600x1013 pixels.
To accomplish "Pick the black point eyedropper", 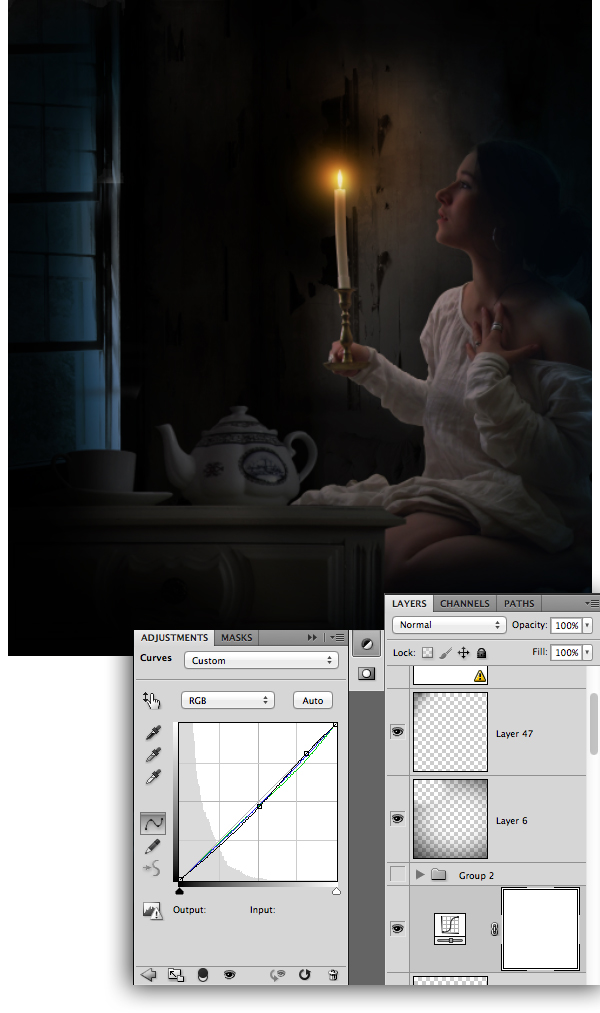I will coord(153,732).
